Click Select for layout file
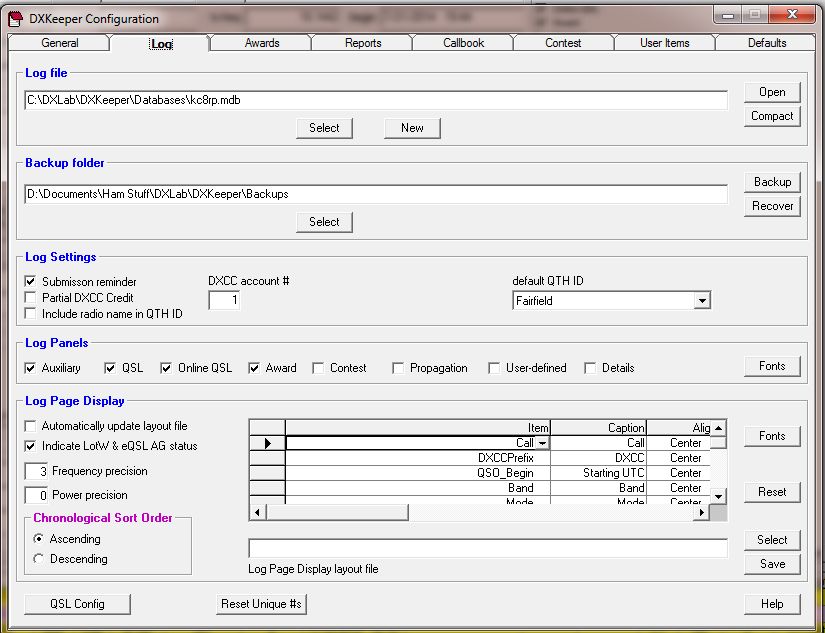The width and height of the screenshot is (825, 633). pos(772,540)
